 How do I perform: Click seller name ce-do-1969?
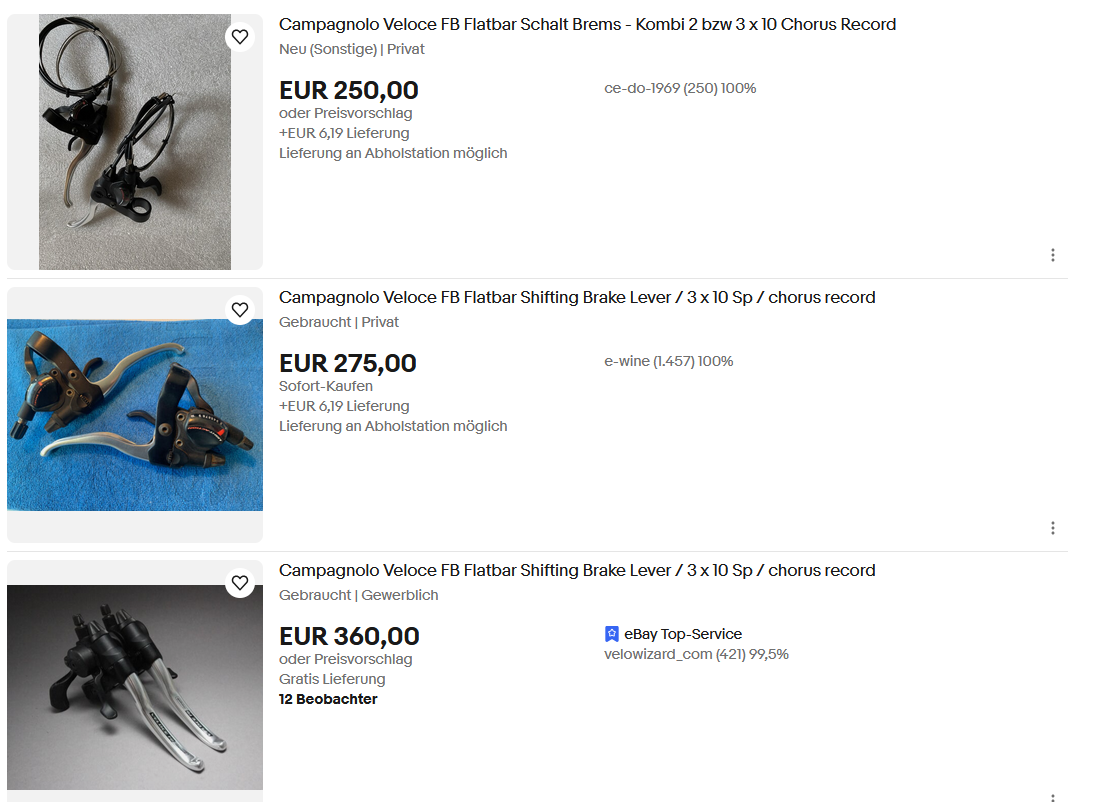[x=641, y=88]
